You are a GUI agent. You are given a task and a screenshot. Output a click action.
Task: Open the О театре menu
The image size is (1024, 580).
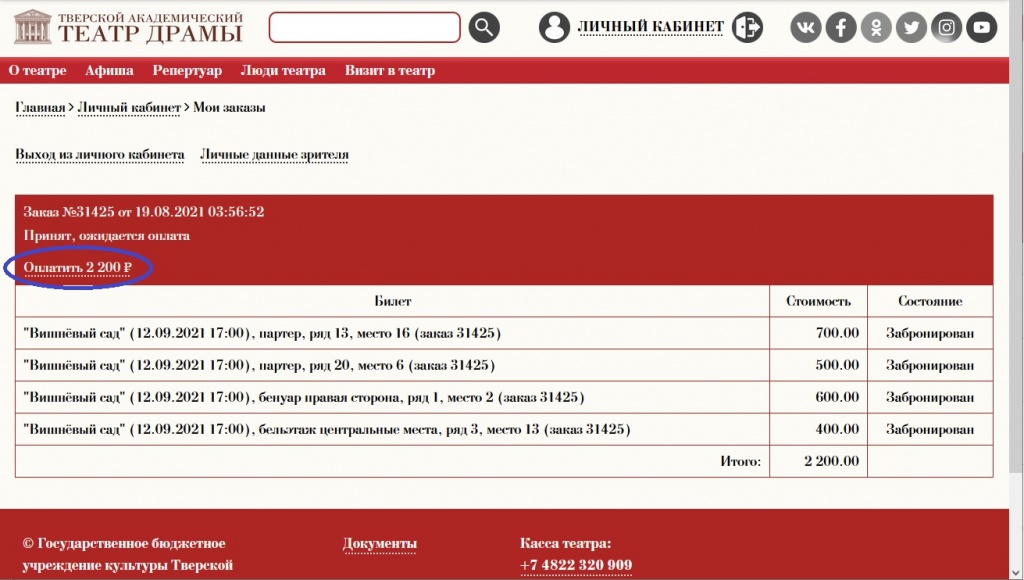(x=37, y=71)
